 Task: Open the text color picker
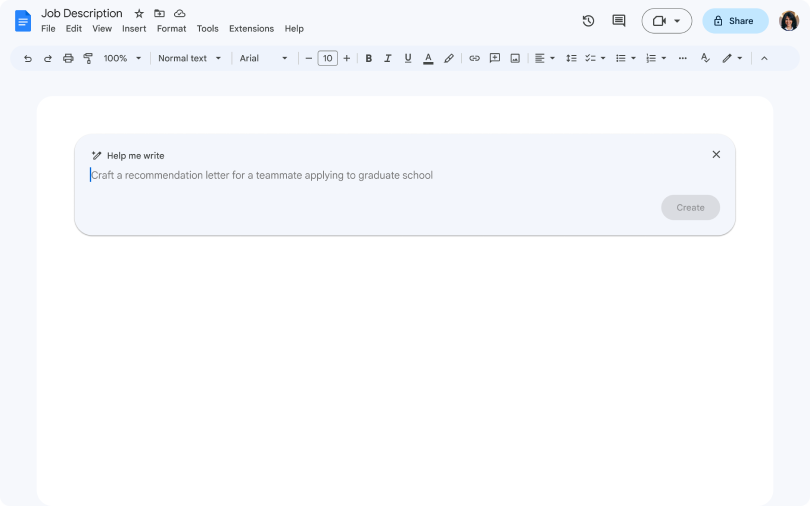coord(428,58)
